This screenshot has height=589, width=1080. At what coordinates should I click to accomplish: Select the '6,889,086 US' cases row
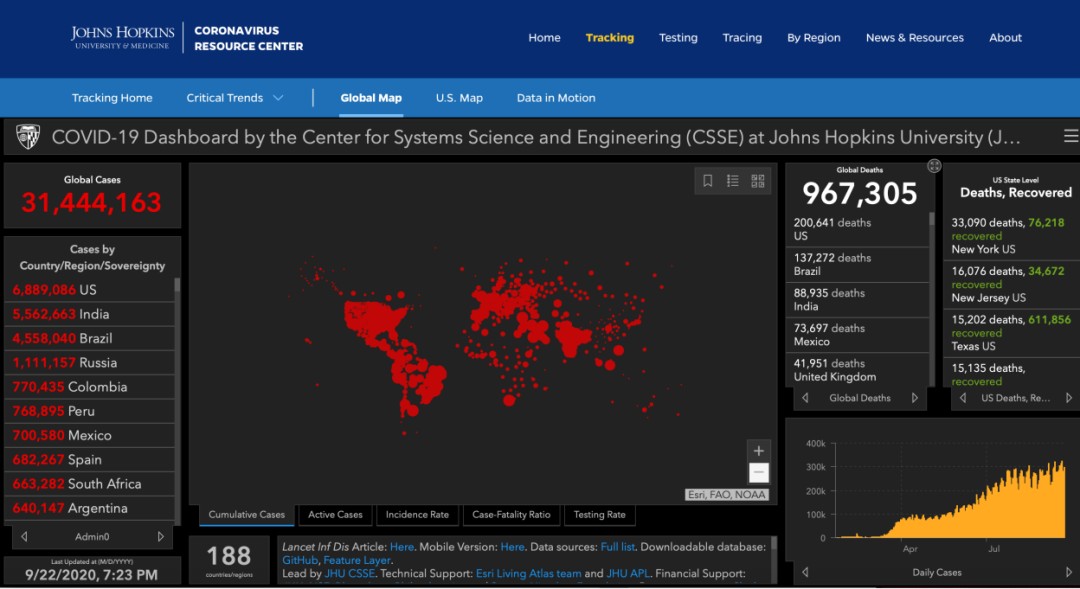90,290
